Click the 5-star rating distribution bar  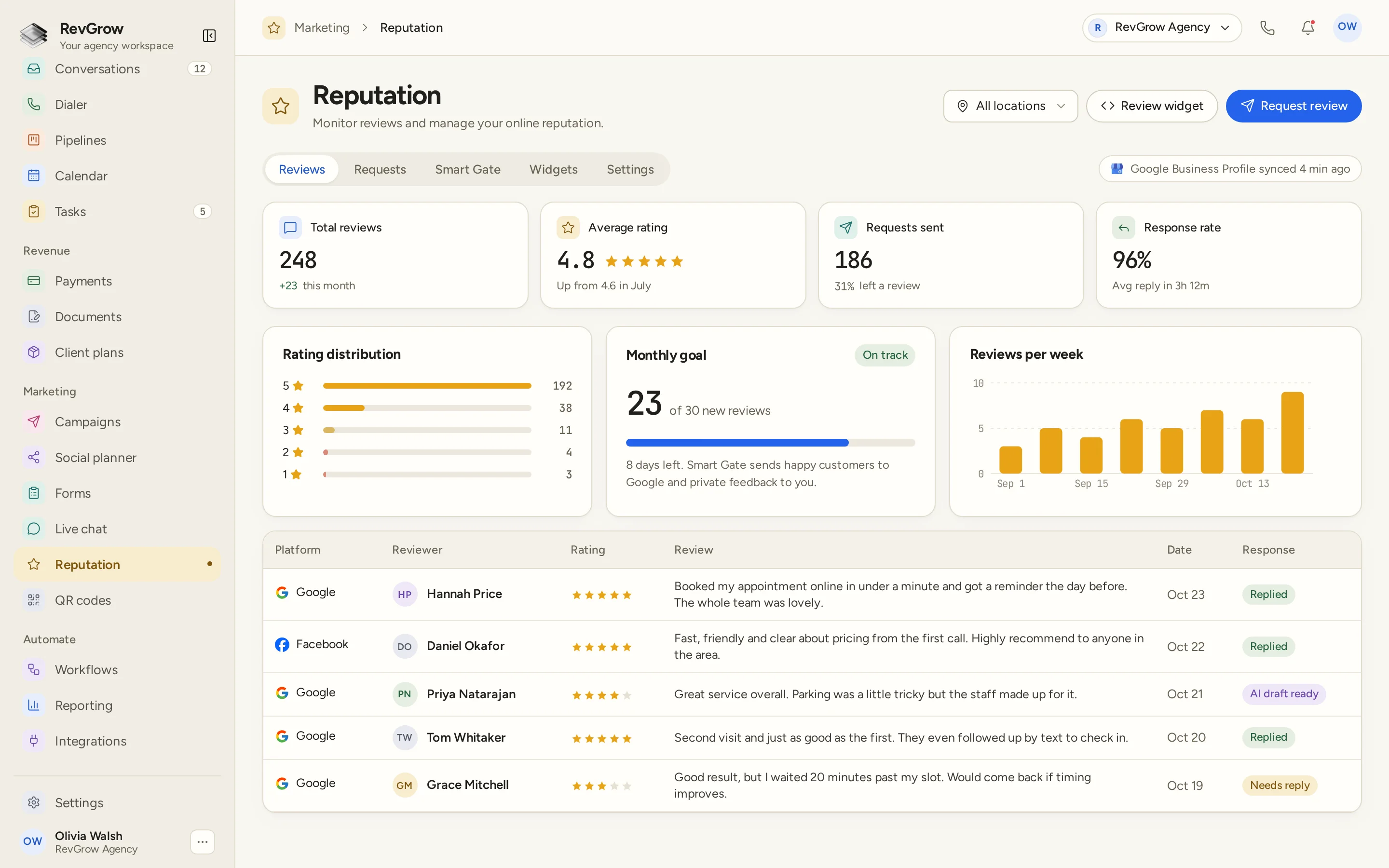click(x=427, y=386)
